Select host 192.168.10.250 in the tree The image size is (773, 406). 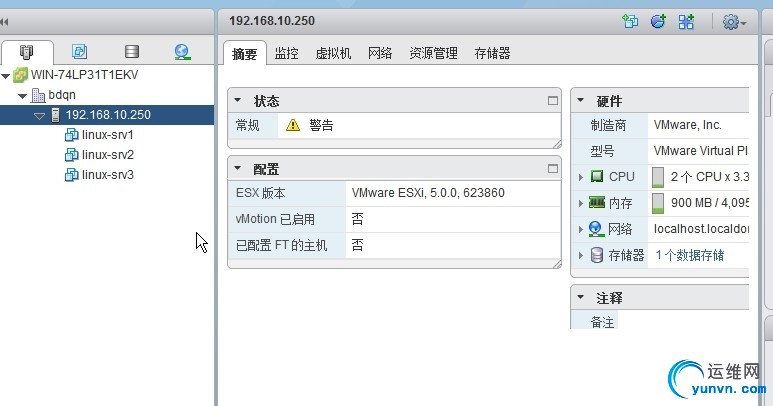(107, 115)
